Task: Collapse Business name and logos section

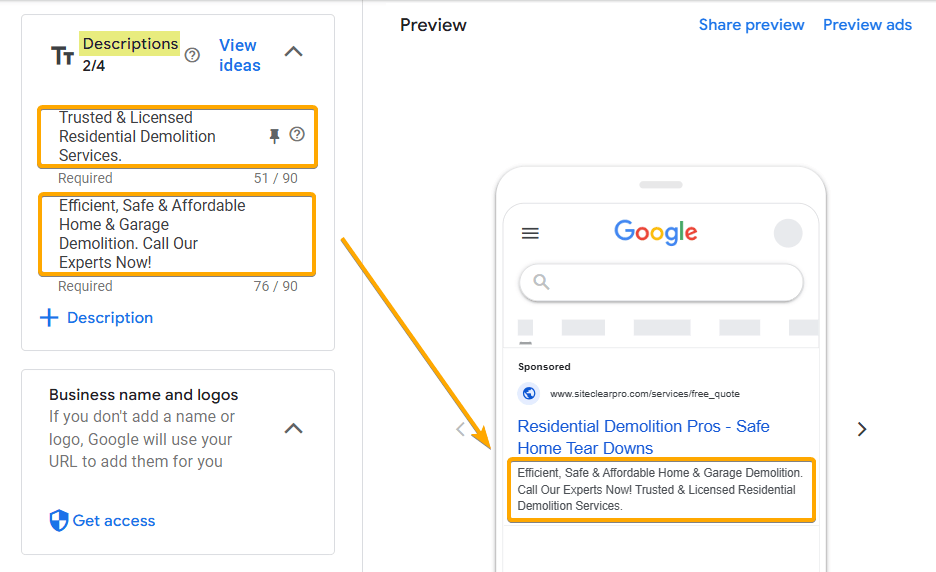Action: (x=293, y=428)
